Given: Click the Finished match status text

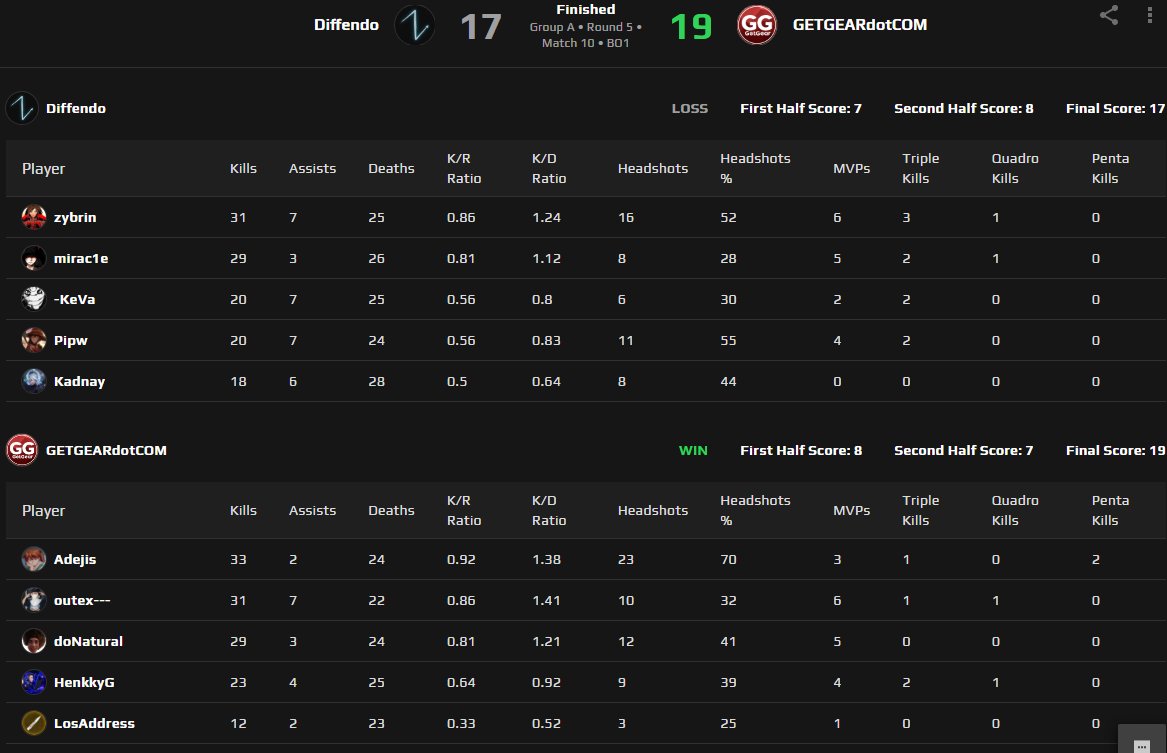Looking at the screenshot, I should tap(586, 9).
